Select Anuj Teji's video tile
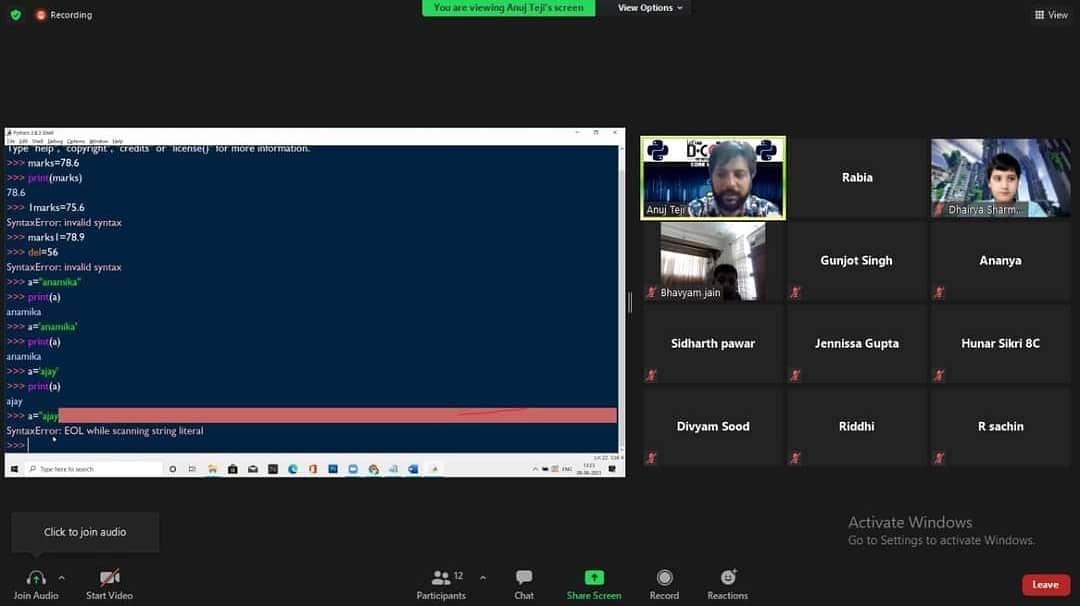This screenshot has width=1080, height=606. (x=713, y=178)
